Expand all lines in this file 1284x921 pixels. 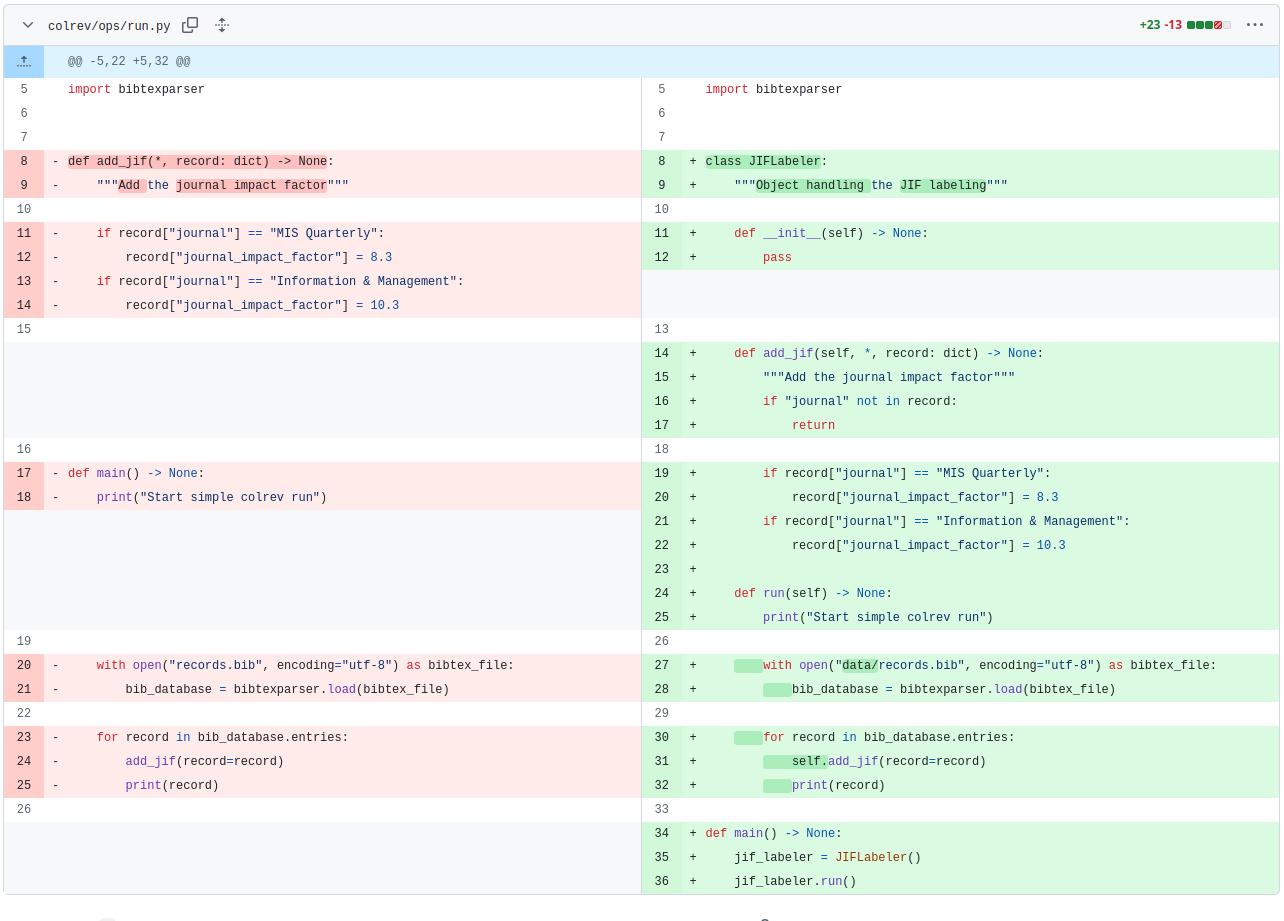222,25
